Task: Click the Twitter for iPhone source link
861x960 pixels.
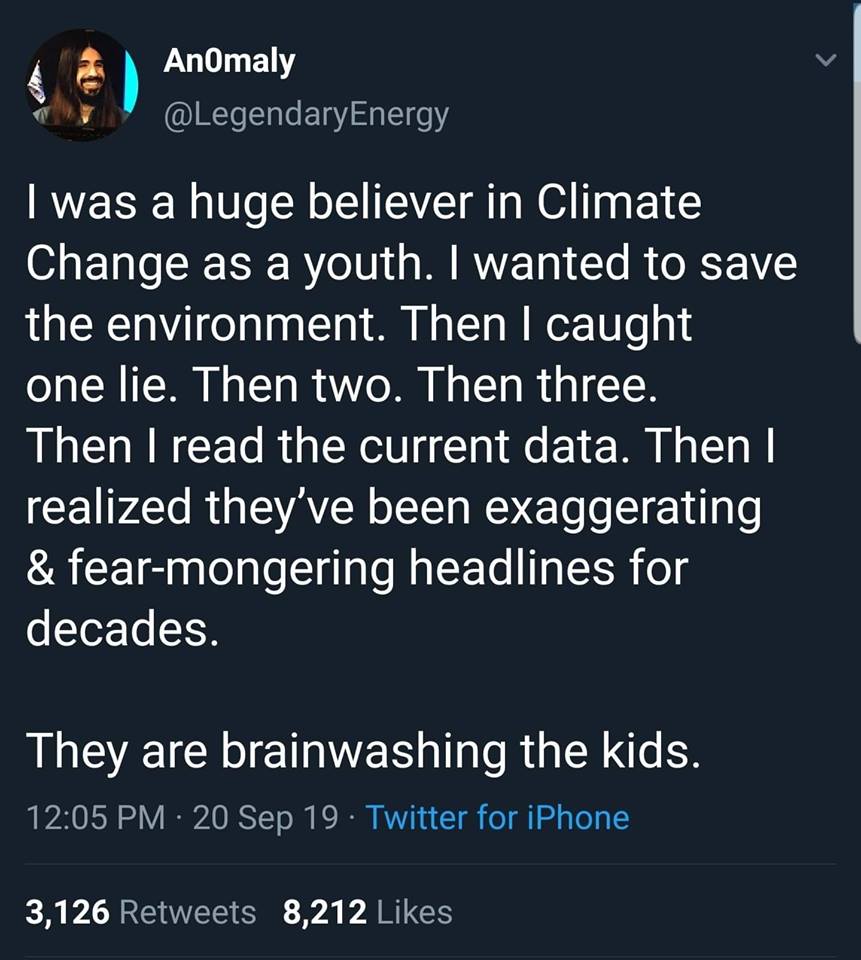Action: (x=497, y=817)
